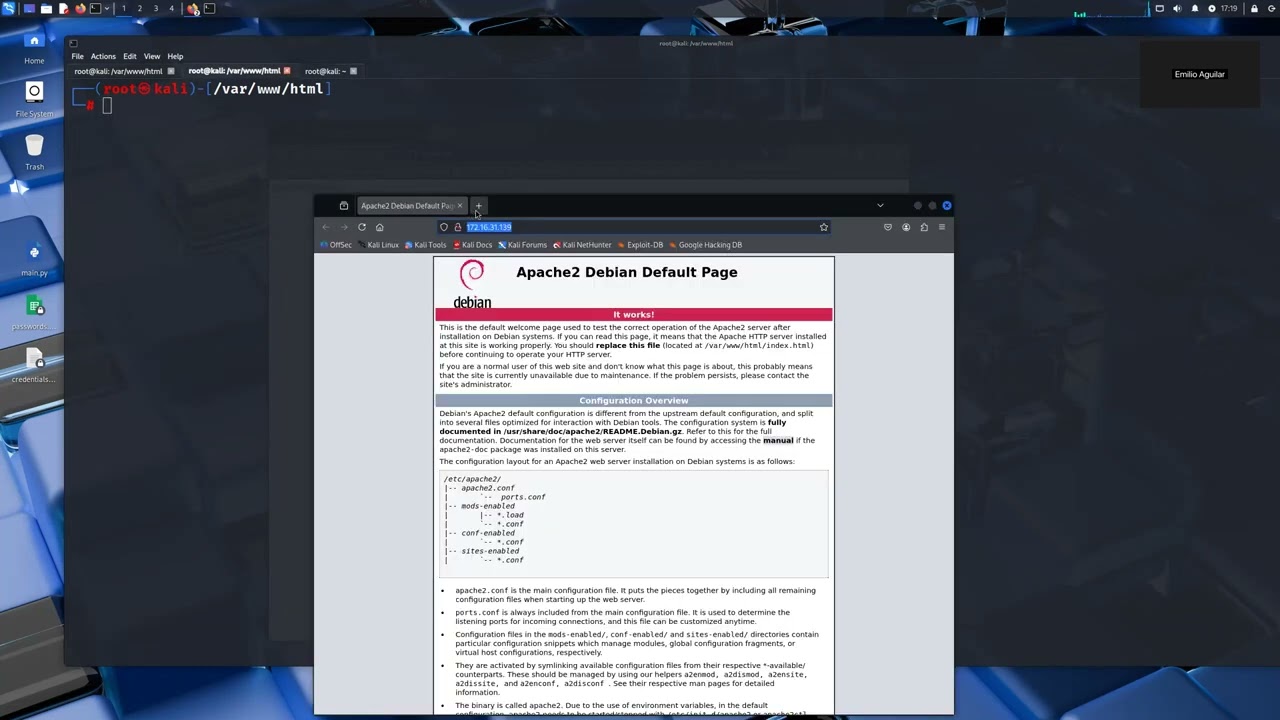Click the display settings tray icon
Screen dimensions: 1280x720
click(1160, 8)
